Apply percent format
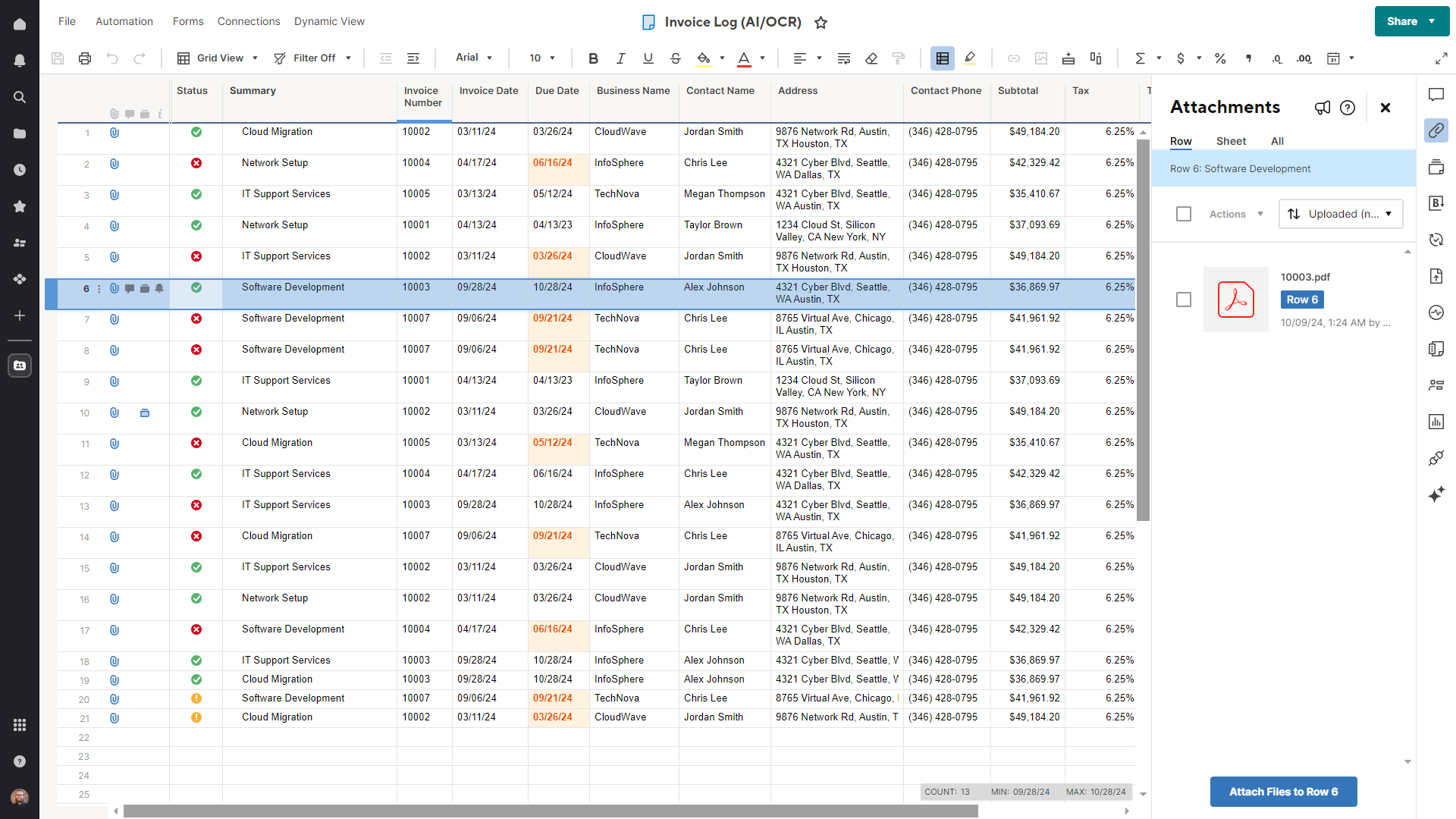 tap(1220, 58)
